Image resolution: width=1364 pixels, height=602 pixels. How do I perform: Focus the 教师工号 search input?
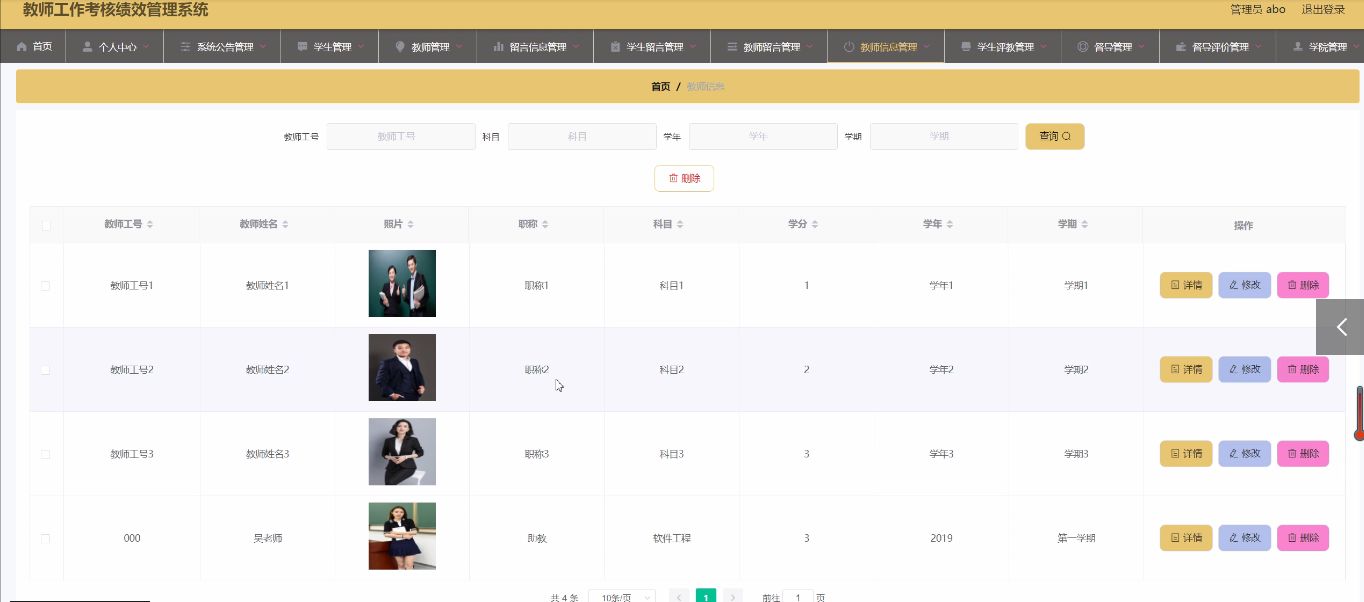tap(401, 136)
